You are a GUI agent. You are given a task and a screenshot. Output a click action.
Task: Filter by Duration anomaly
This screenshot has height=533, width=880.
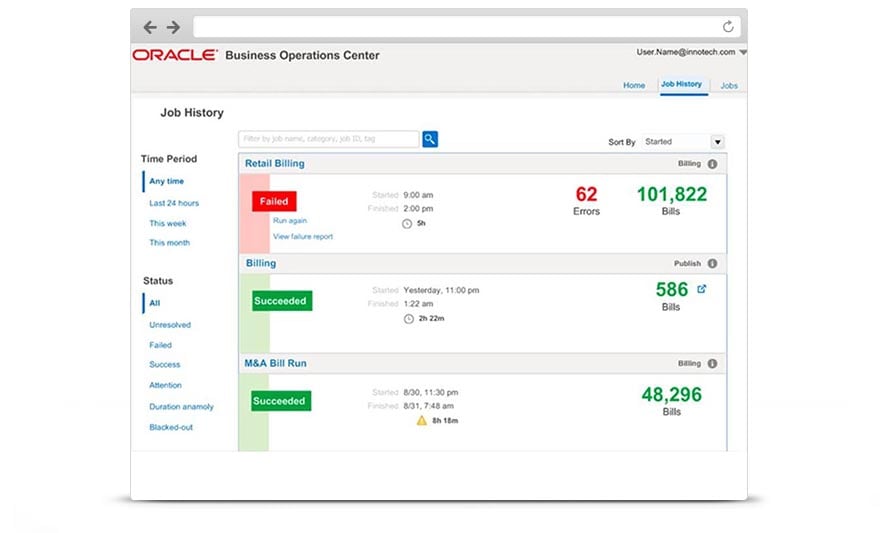click(x=181, y=407)
